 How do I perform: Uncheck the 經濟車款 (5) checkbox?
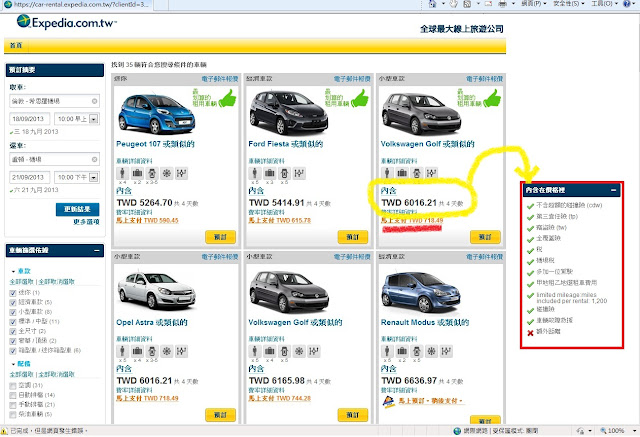pyautogui.click(x=13, y=303)
